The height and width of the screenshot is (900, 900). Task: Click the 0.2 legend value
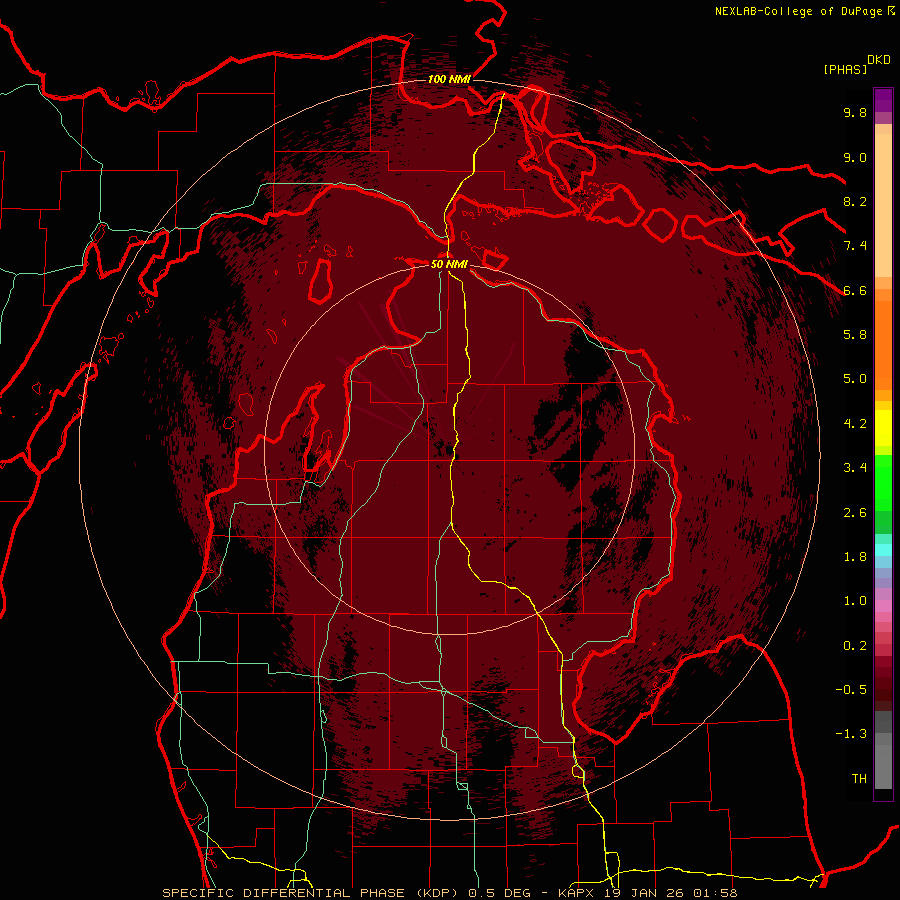[855, 646]
